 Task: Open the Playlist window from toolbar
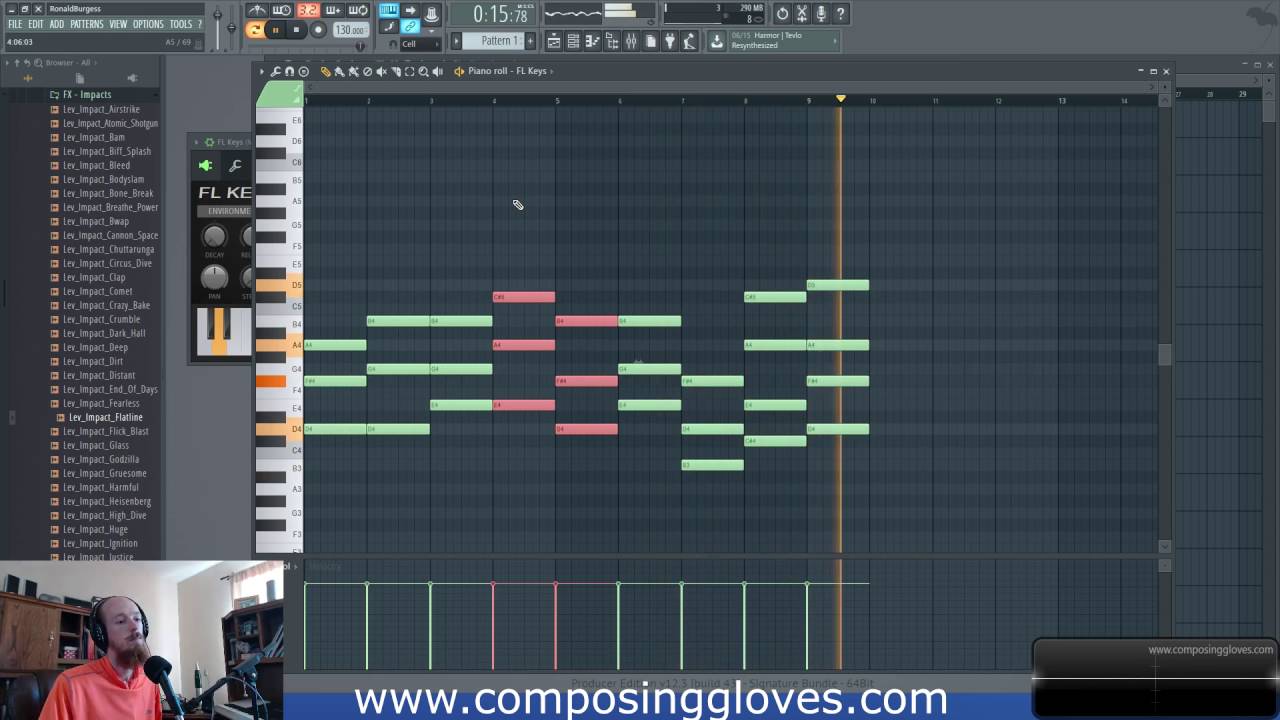[x=553, y=41]
